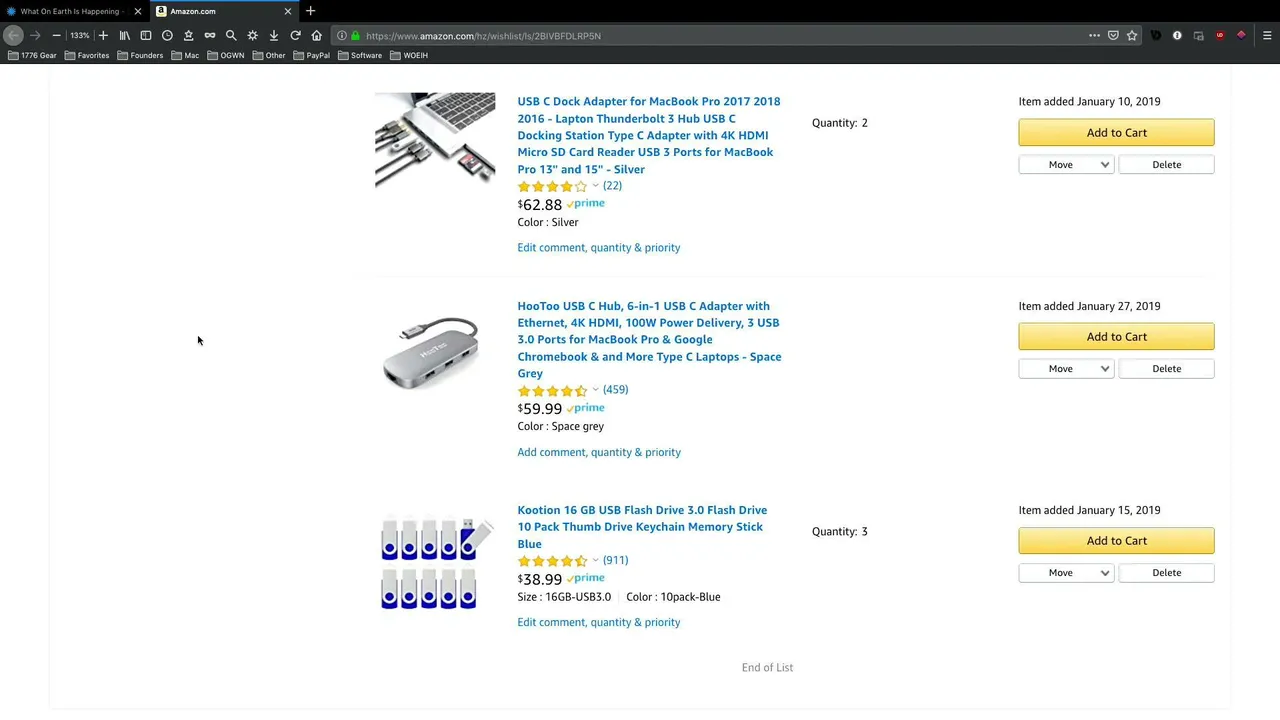Switch to What On Earth Is Happening tab
Screen dimensions: 1280x720
(70, 11)
